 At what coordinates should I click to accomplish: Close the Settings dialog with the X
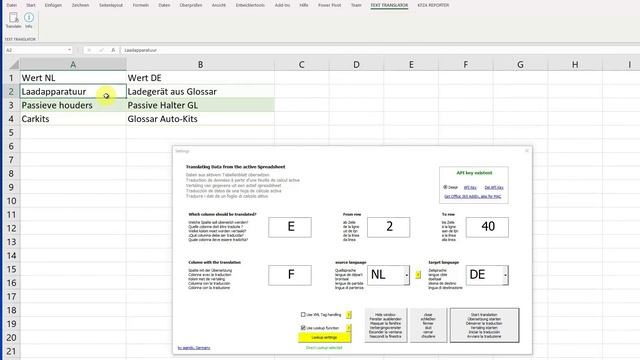pyautogui.click(x=527, y=151)
